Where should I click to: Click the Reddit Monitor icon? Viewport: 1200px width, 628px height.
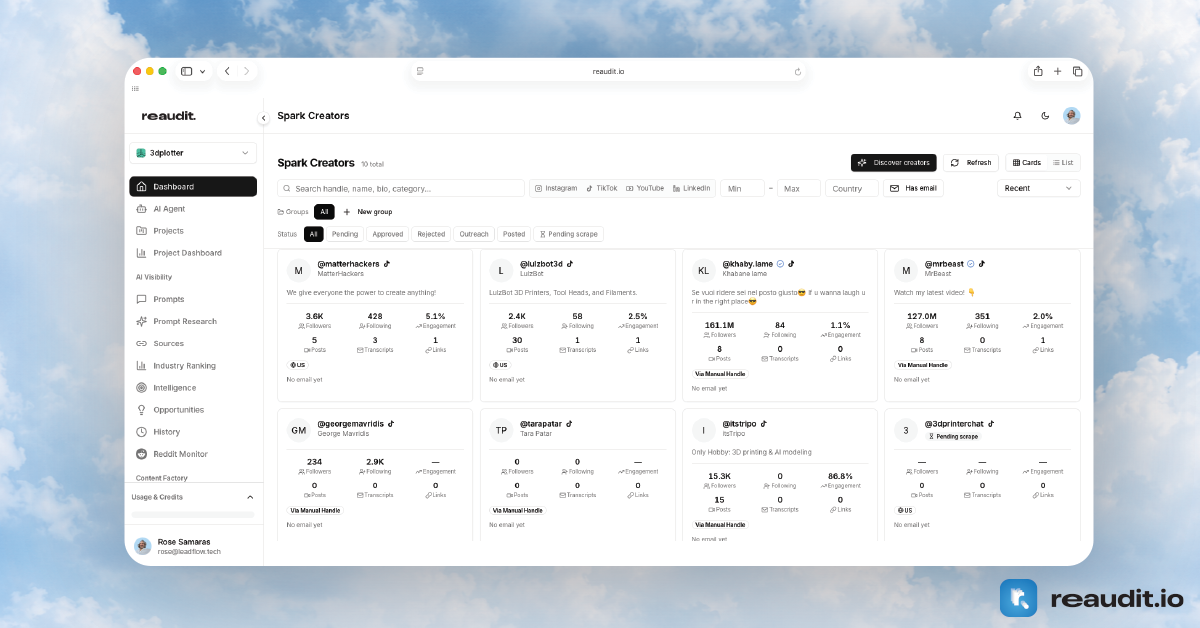(x=142, y=454)
